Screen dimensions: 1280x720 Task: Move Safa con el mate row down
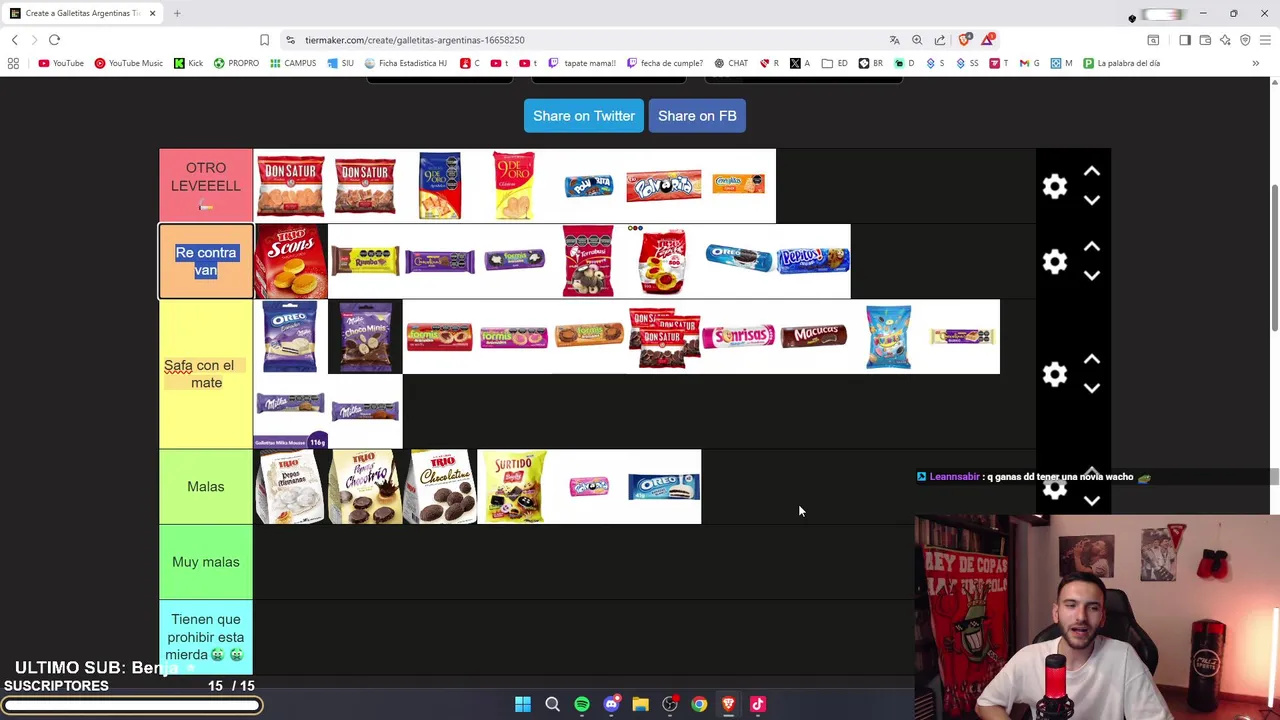[x=1092, y=388]
